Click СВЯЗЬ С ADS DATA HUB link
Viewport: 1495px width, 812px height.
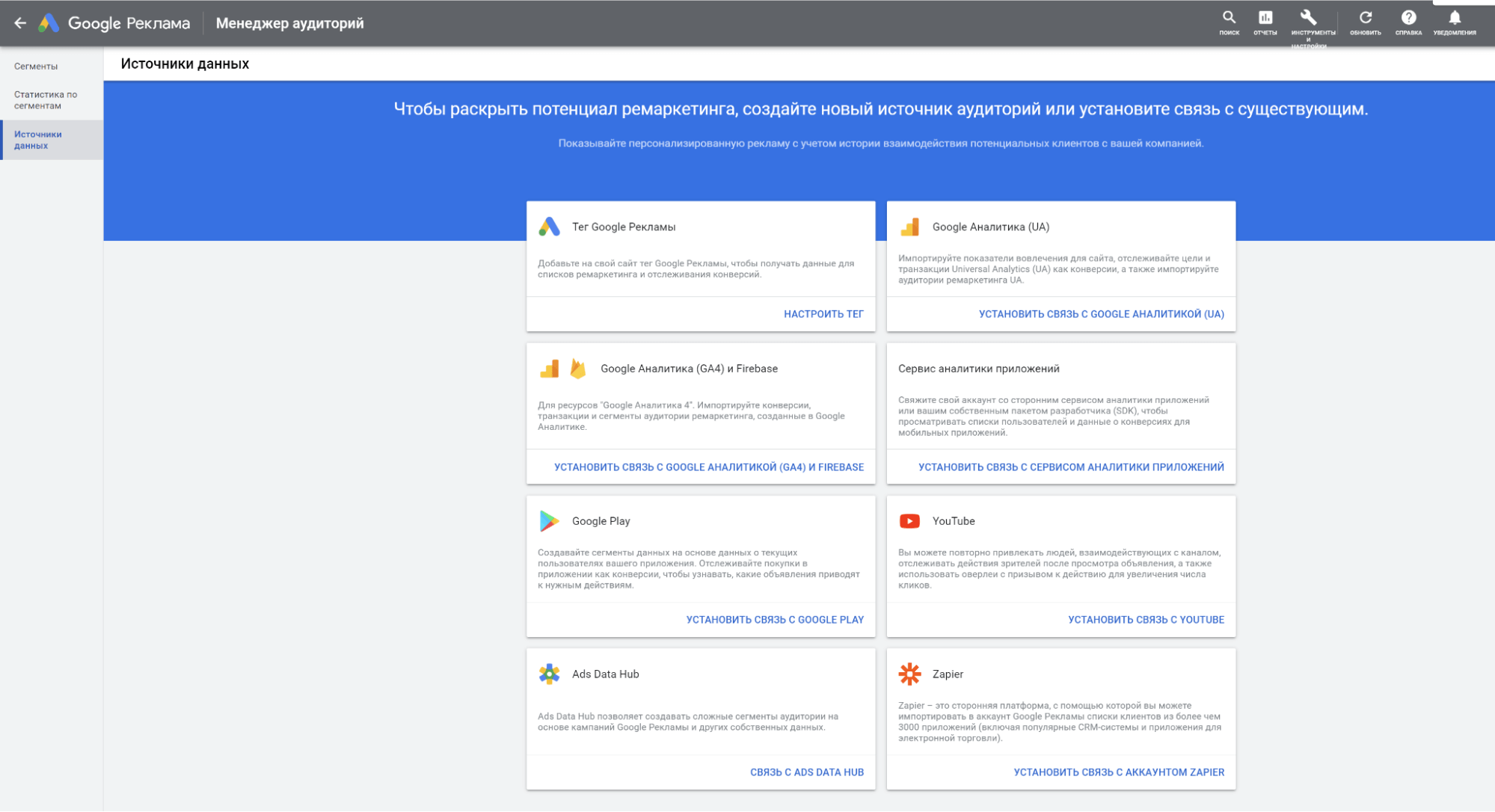807,772
